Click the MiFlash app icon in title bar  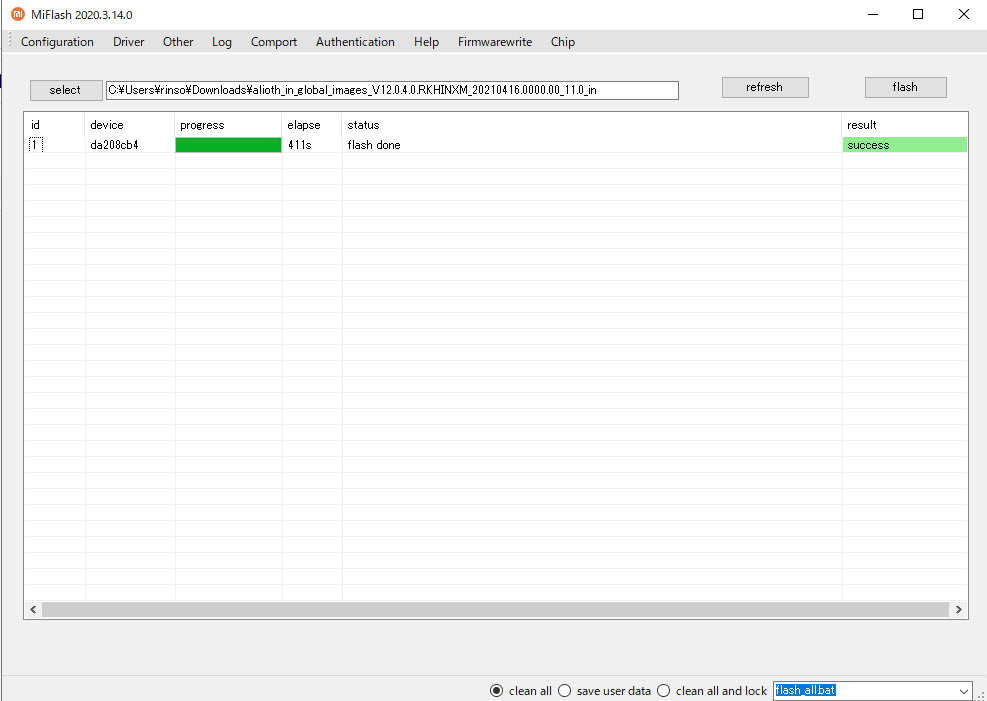coord(18,14)
